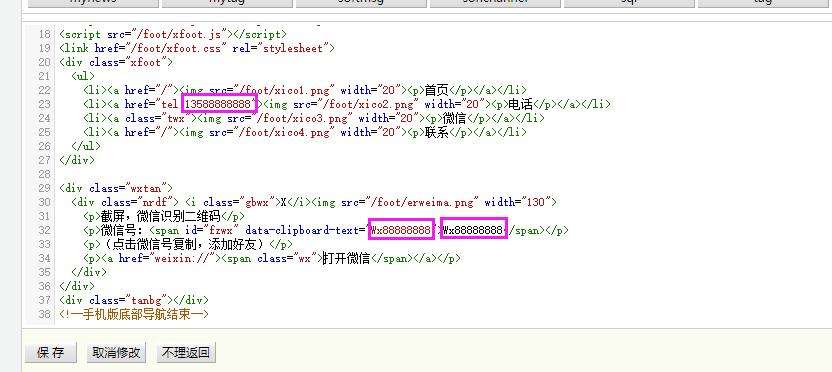The image size is (832, 372).
Task: Click the 首页 list item code line
Action: [305, 90]
